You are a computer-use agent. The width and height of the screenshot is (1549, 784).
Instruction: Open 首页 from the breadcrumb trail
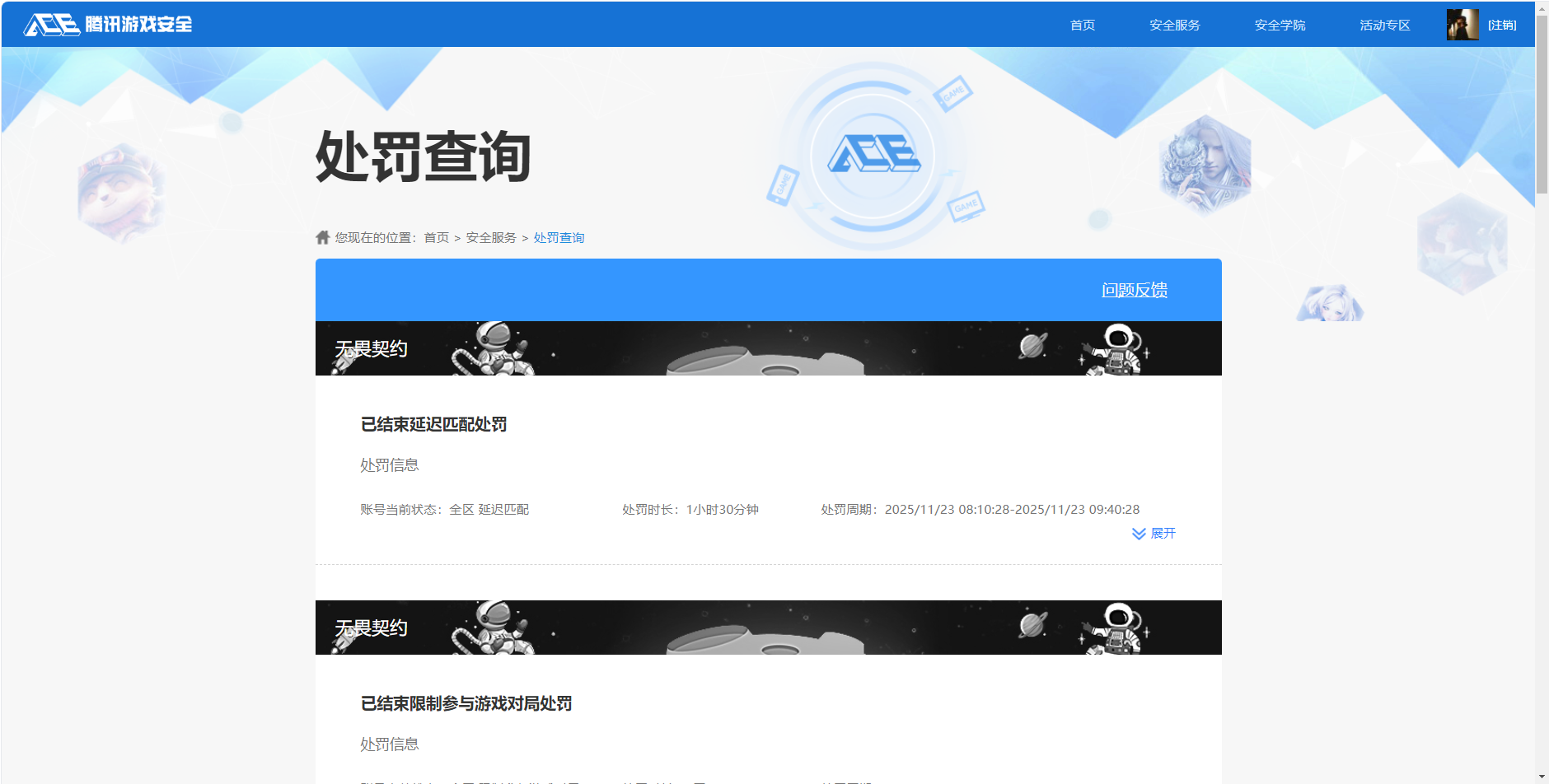(x=436, y=237)
